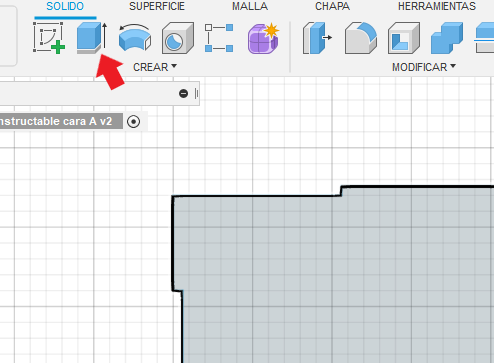
Task: Activate the Extrude tool
Action: 92,38
